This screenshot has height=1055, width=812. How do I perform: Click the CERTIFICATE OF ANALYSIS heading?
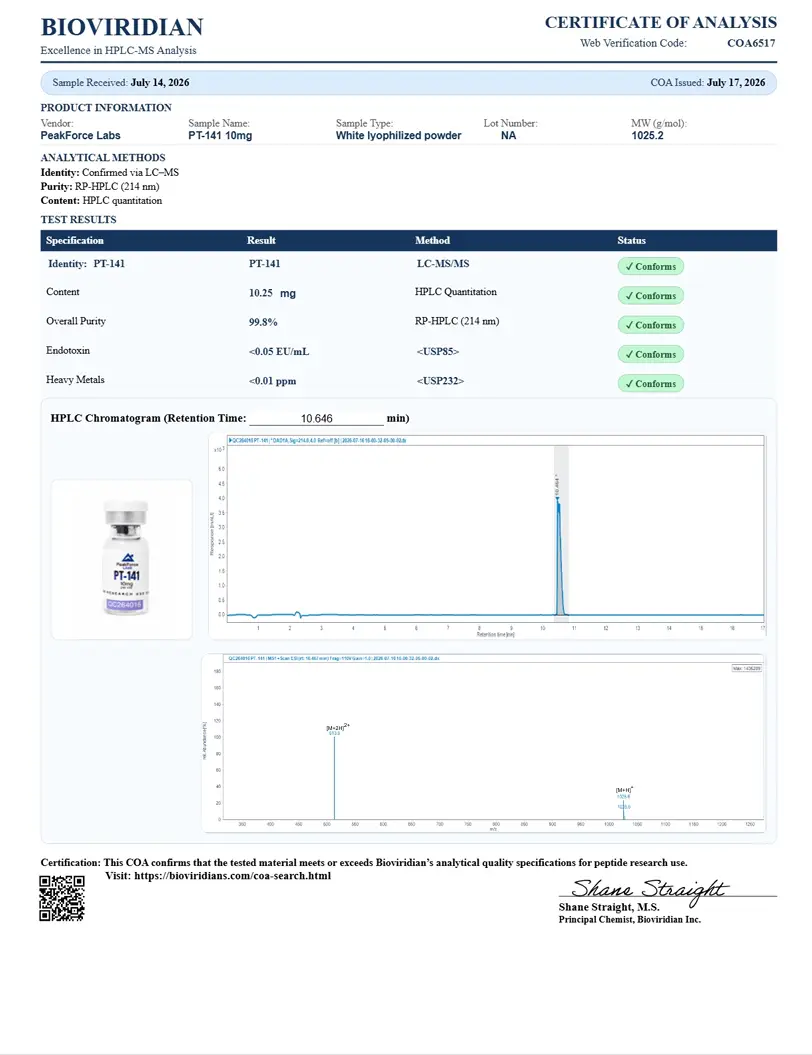(x=661, y=22)
